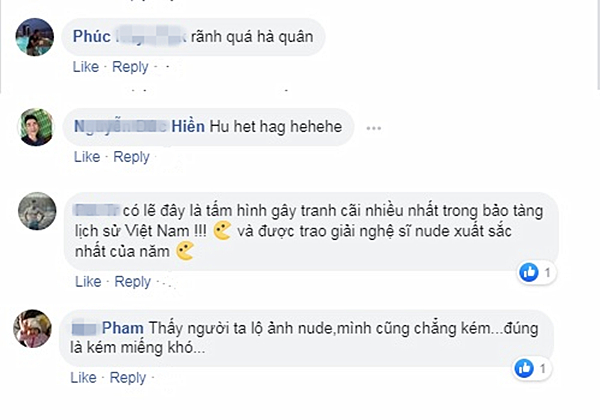Open the avatar beside the "có lẽ đây là" comment
This screenshot has width=600, height=420.
pyautogui.click(x=35, y=210)
